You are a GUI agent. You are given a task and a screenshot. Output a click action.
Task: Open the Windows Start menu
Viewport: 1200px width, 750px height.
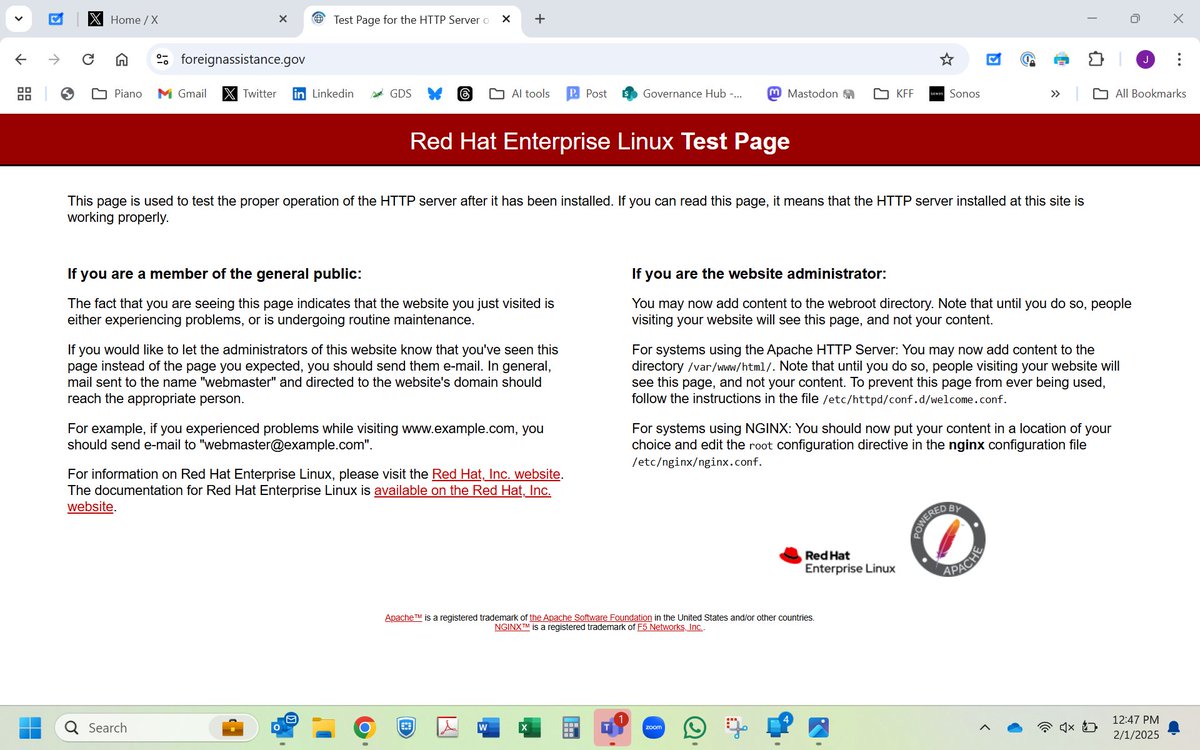click(30, 727)
